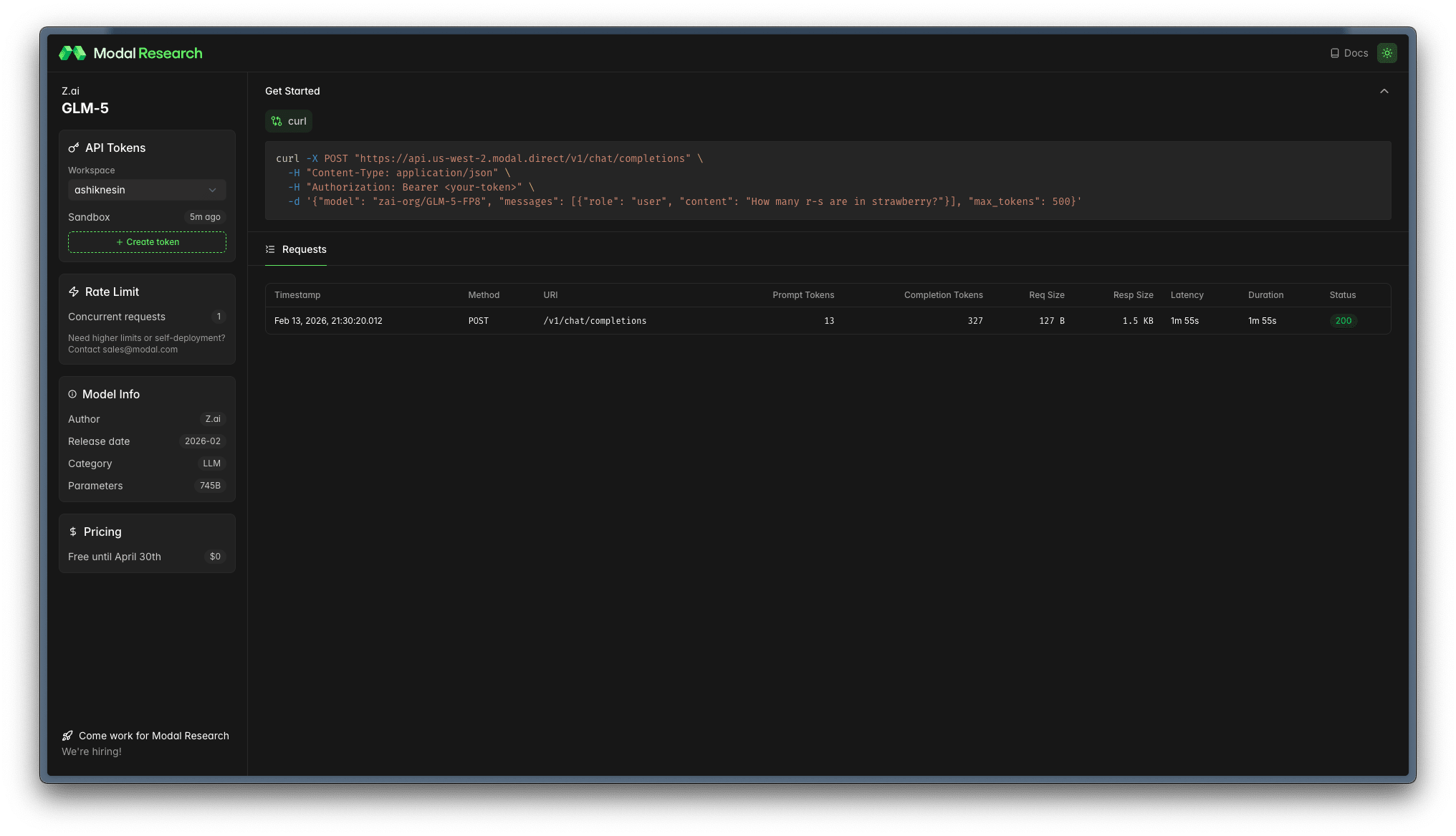The width and height of the screenshot is (1456, 836).
Task: Toggle the light/dark theme sun button
Action: [1386, 53]
